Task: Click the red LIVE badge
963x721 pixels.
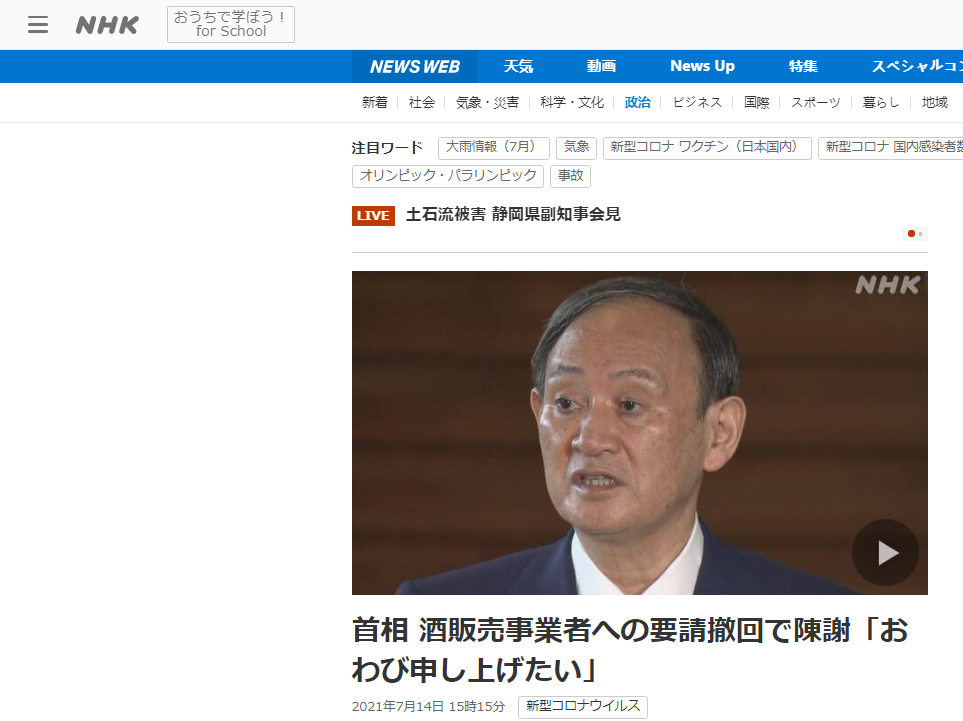Action: click(x=373, y=216)
